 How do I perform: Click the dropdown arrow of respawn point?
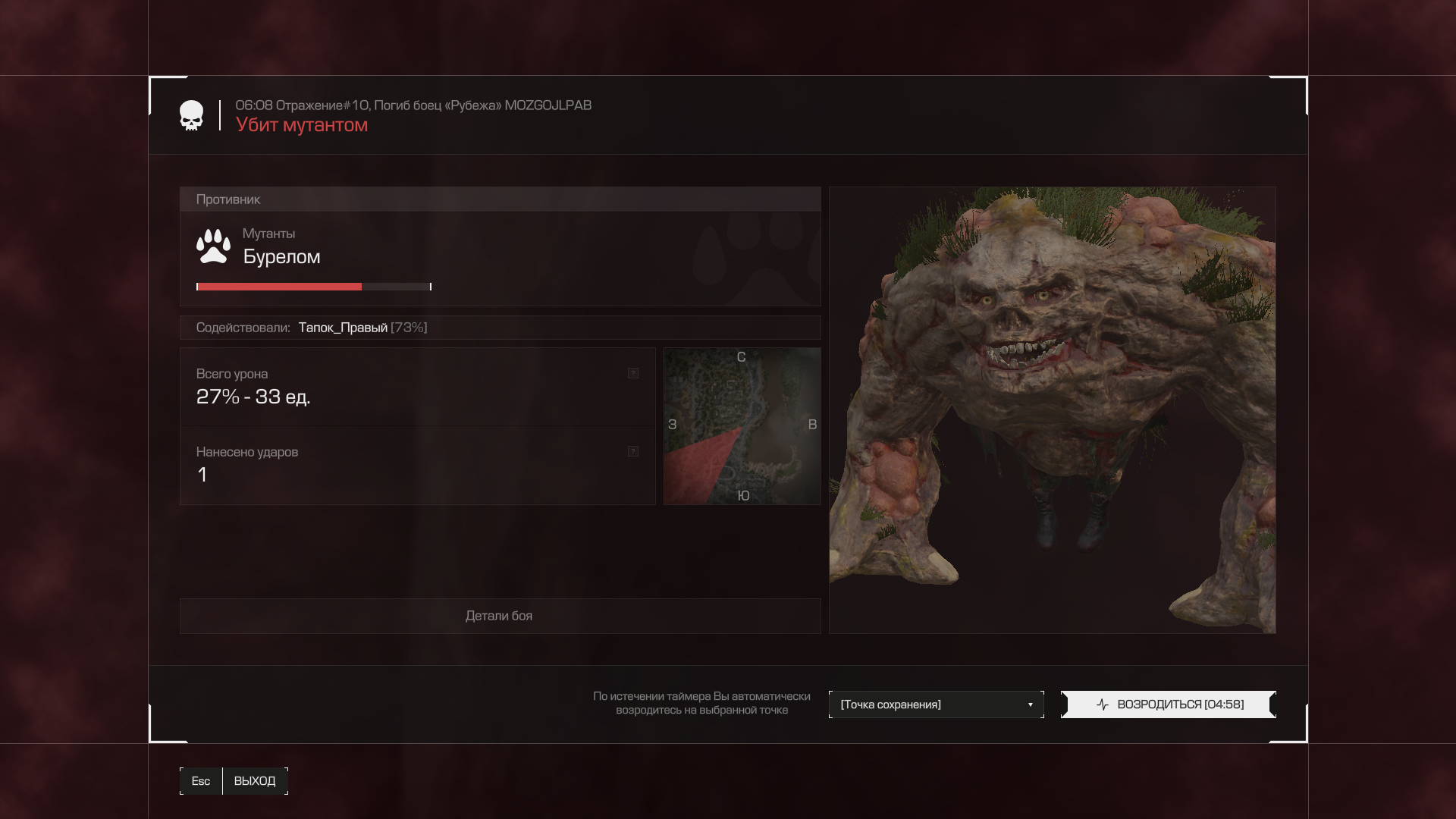[x=1030, y=704]
